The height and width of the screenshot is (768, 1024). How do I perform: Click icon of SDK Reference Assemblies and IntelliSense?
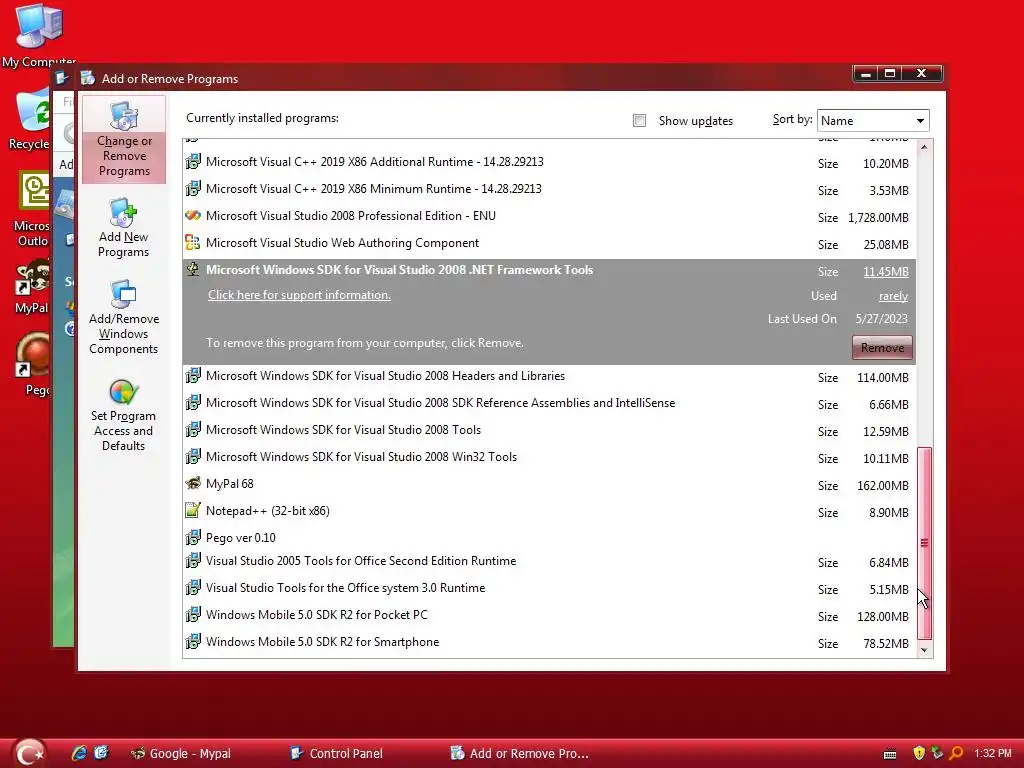point(193,402)
